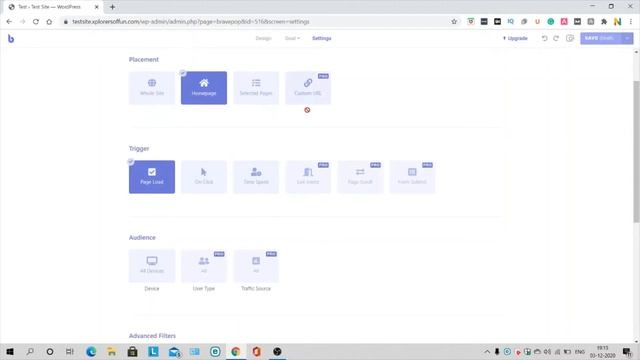Open the browser home page
The image size is (640, 360).
49,22
